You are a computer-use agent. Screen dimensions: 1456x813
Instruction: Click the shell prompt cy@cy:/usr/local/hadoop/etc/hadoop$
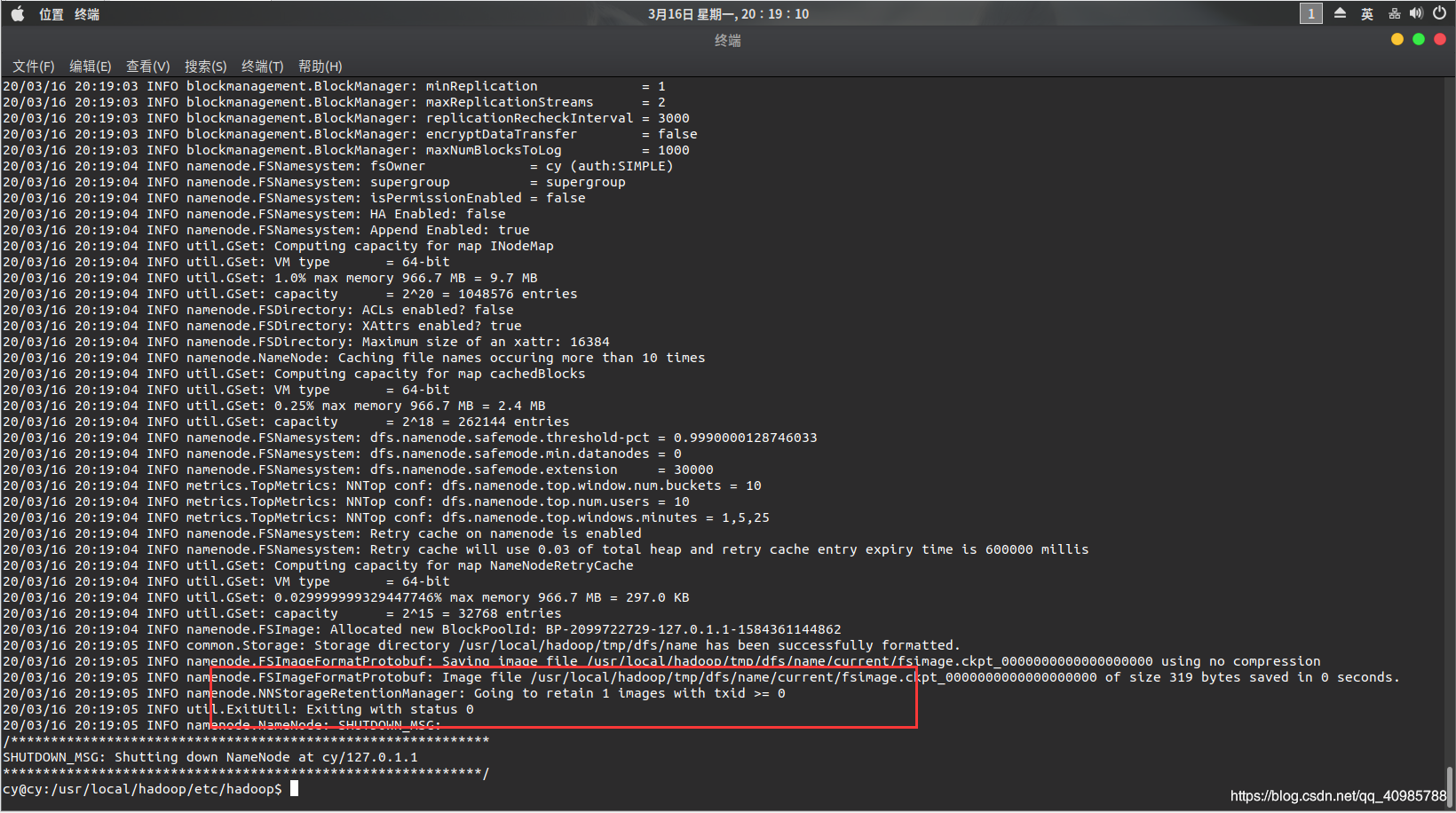click(142, 789)
